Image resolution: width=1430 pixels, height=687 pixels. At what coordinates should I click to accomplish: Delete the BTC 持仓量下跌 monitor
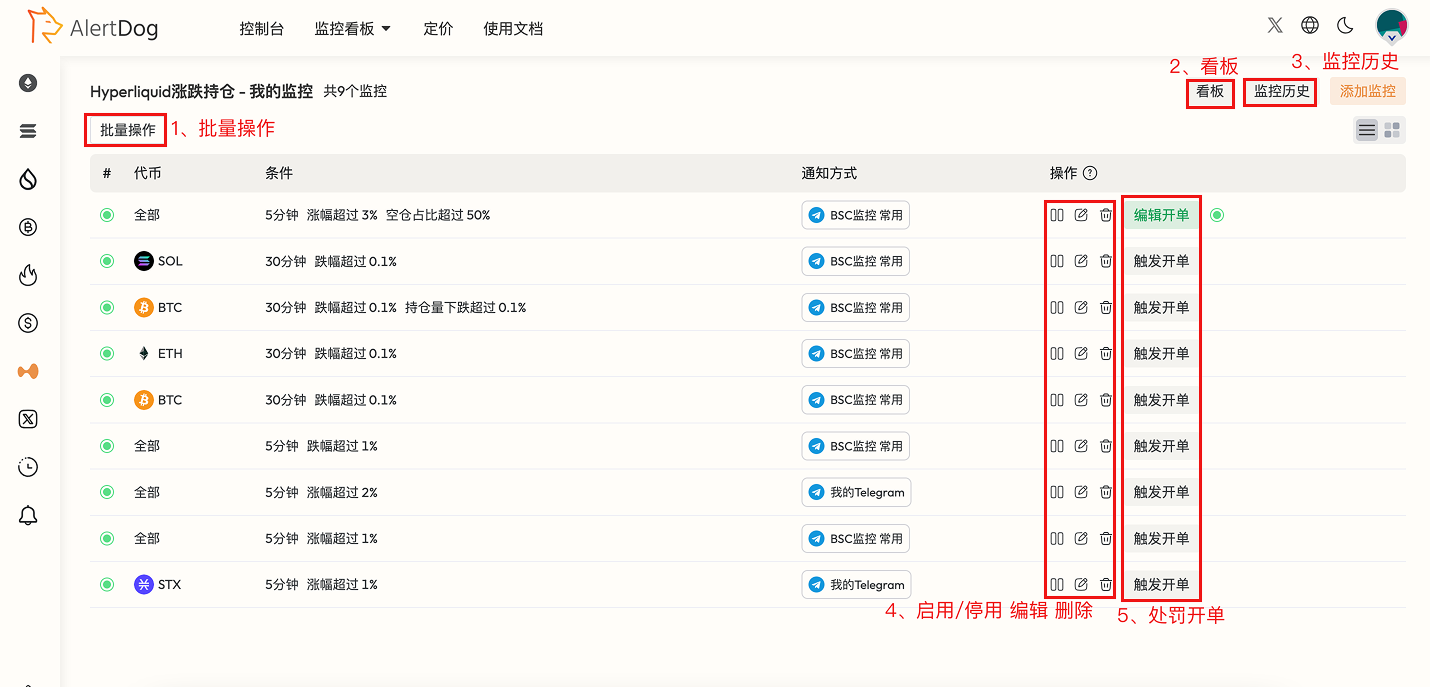click(1106, 307)
